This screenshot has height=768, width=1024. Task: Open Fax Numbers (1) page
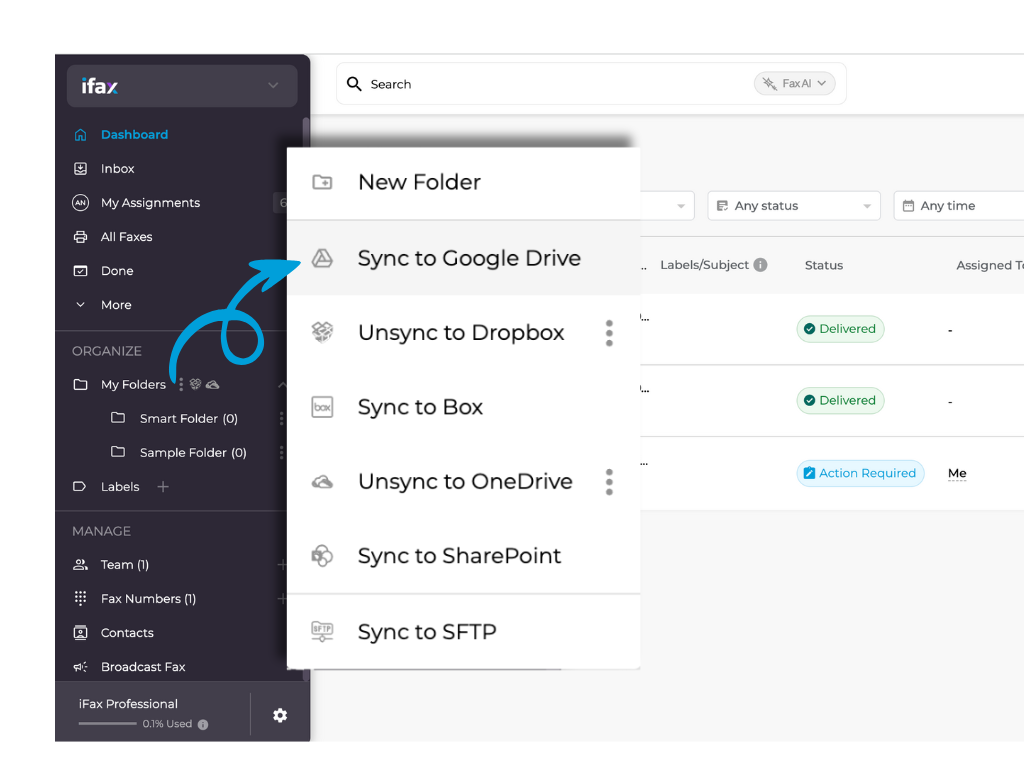tap(148, 598)
